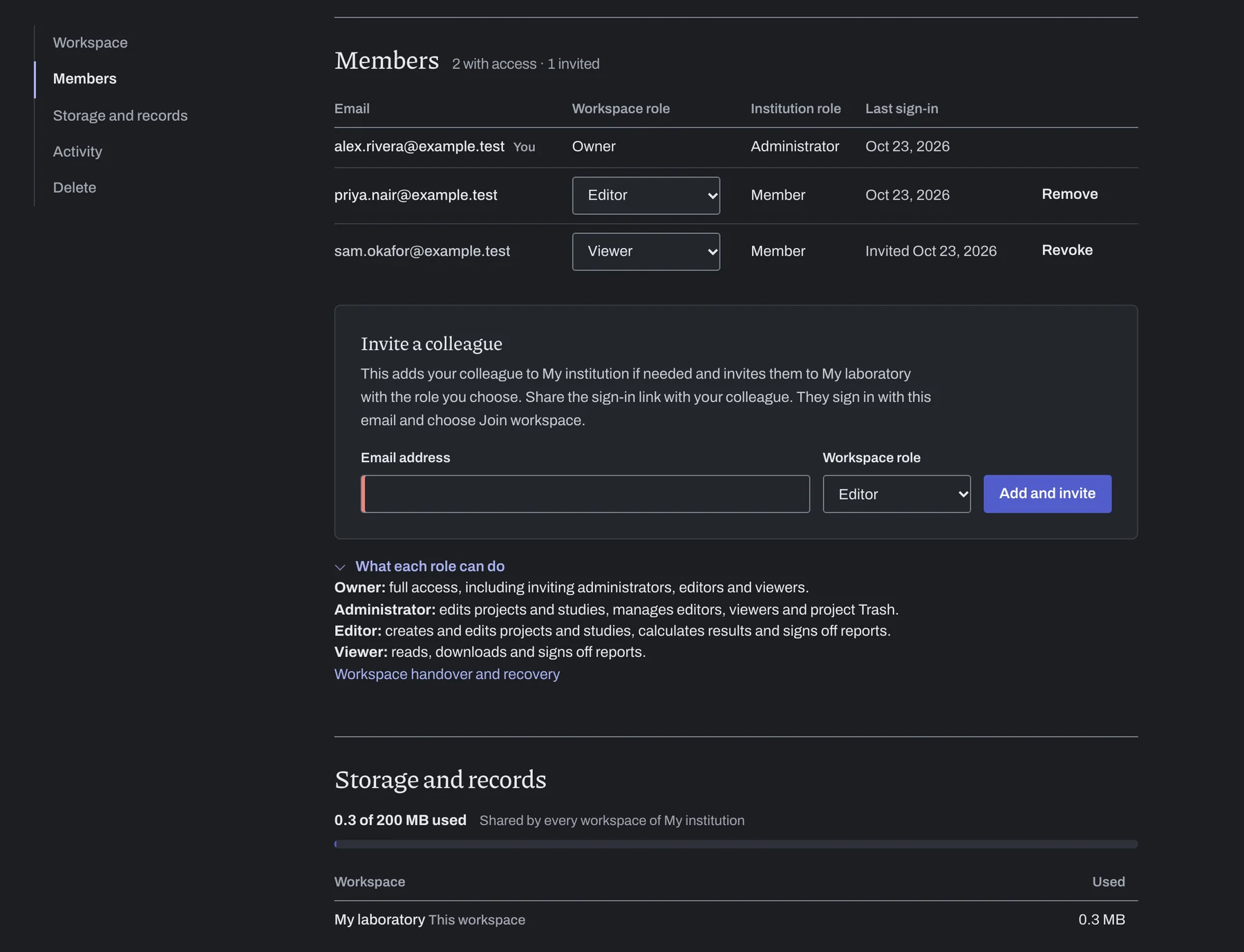This screenshot has width=1244, height=952.
Task: Click the sam.okafor@example.test email
Action: pyautogui.click(x=422, y=251)
